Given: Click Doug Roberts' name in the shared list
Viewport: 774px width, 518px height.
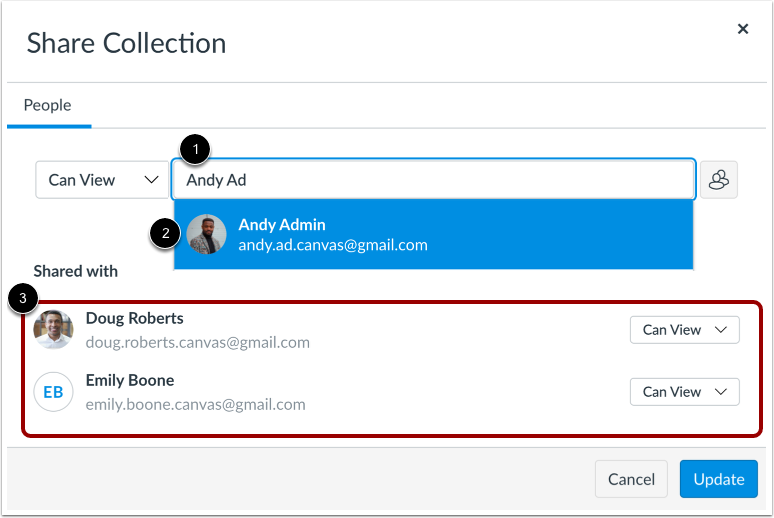Looking at the screenshot, I should click(134, 319).
